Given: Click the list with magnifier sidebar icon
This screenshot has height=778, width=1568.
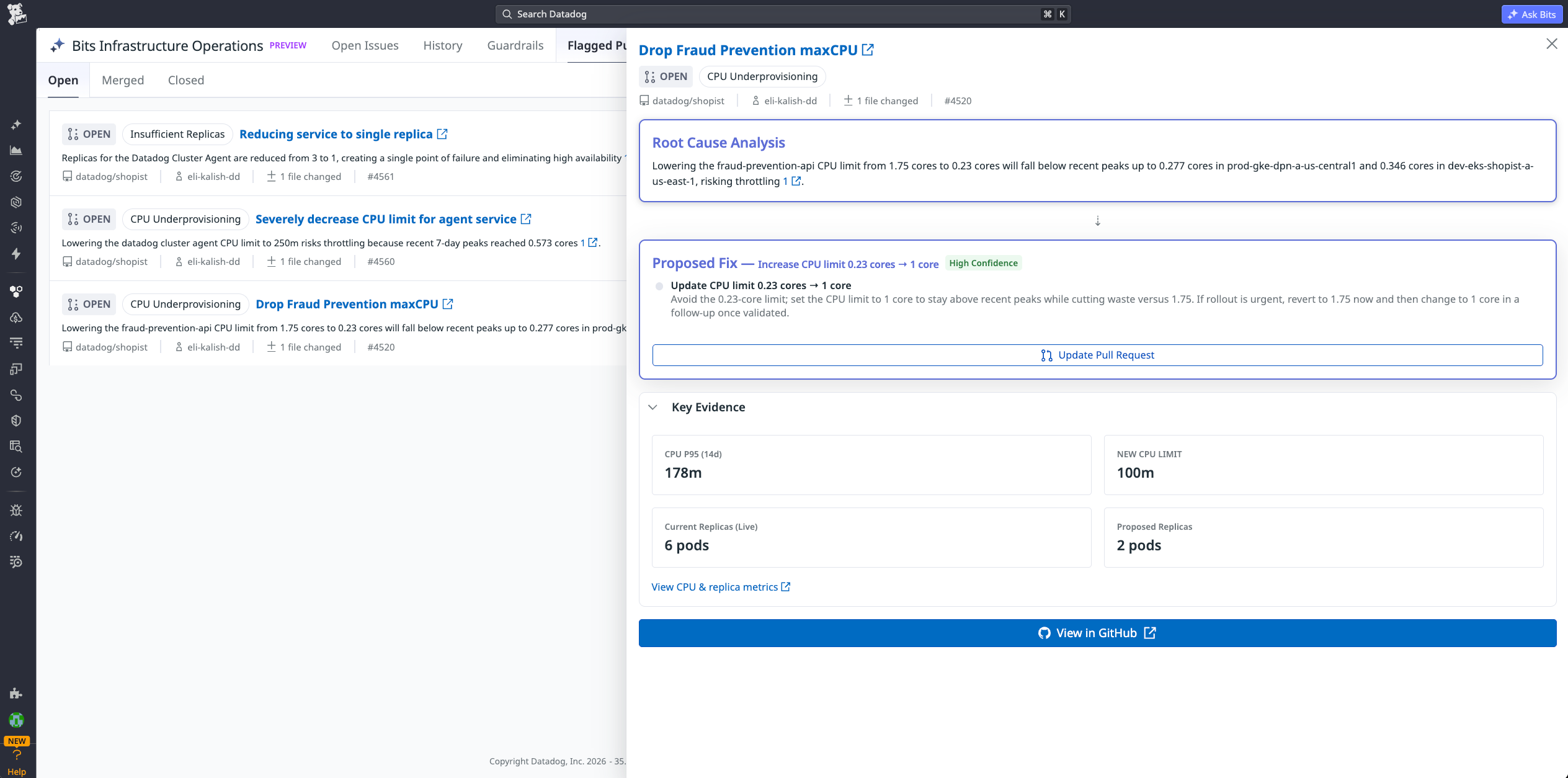Looking at the screenshot, I should (17, 562).
